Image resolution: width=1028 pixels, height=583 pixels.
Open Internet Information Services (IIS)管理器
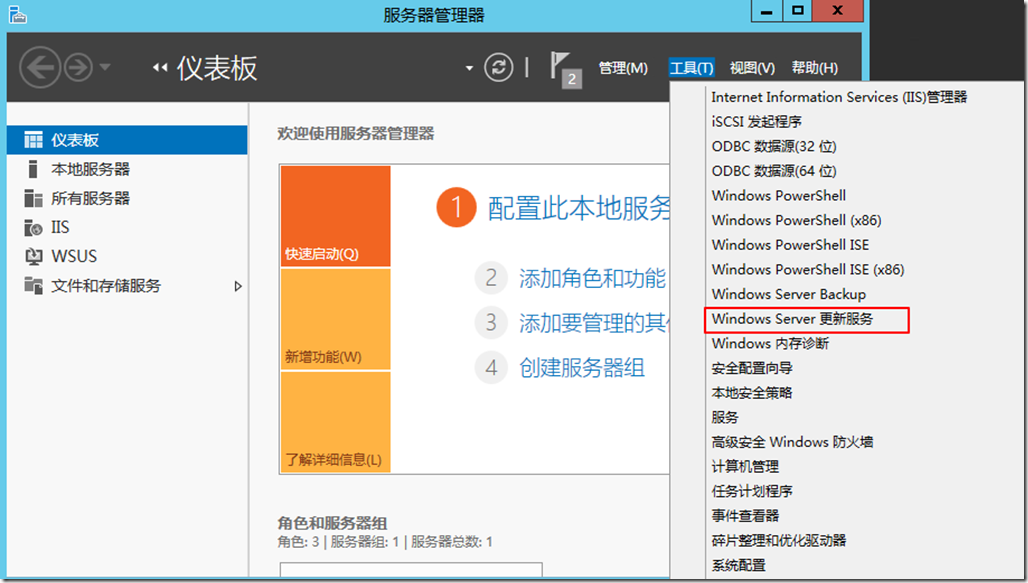[839, 97]
